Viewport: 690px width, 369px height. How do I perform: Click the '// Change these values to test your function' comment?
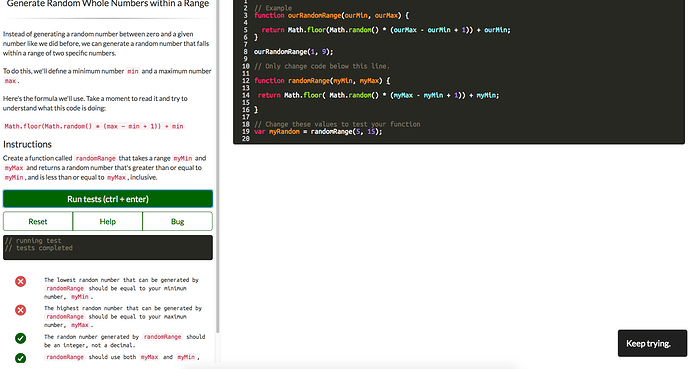[337, 124]
